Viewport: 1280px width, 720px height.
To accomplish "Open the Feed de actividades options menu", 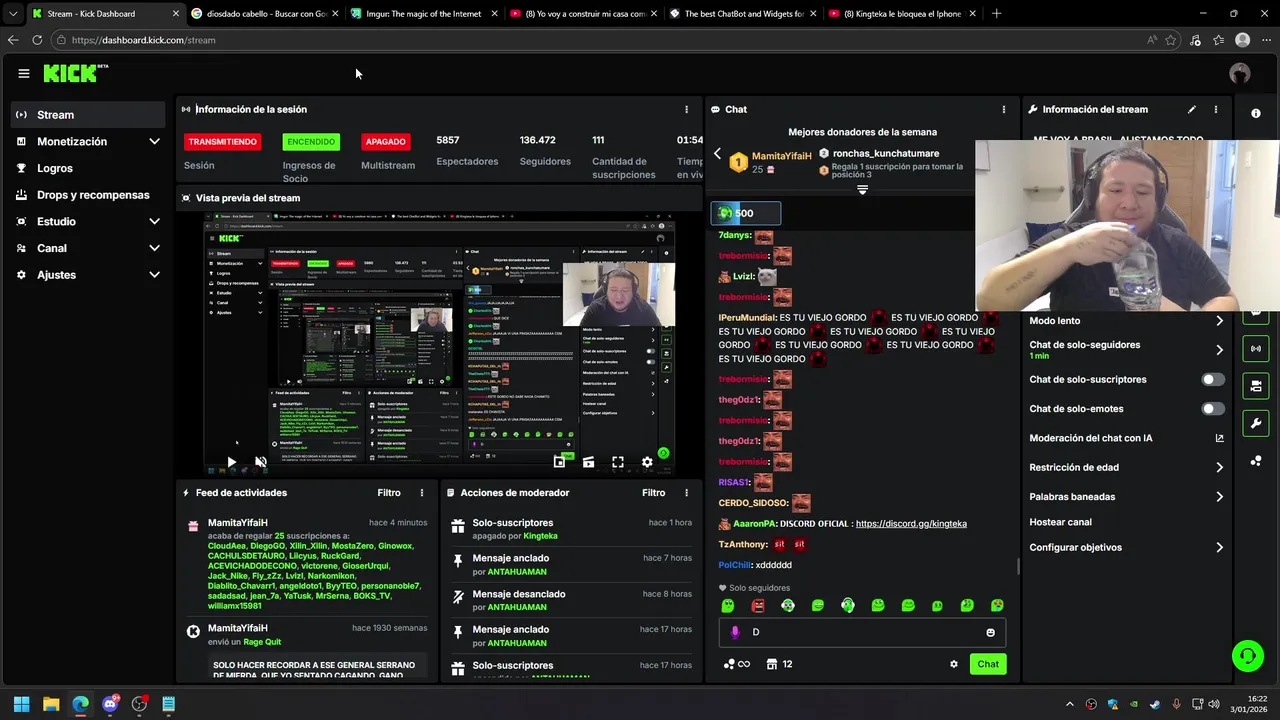I will tap(422, 493).
